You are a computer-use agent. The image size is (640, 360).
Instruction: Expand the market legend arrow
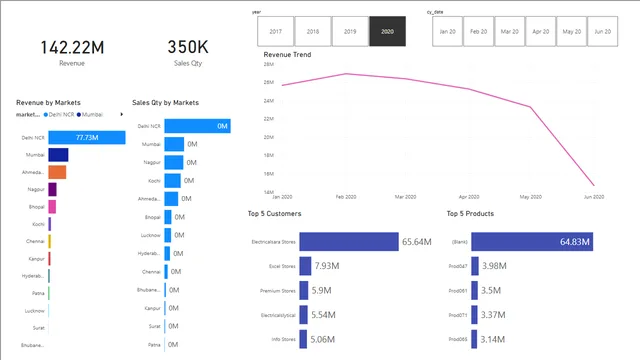(122, 114)
